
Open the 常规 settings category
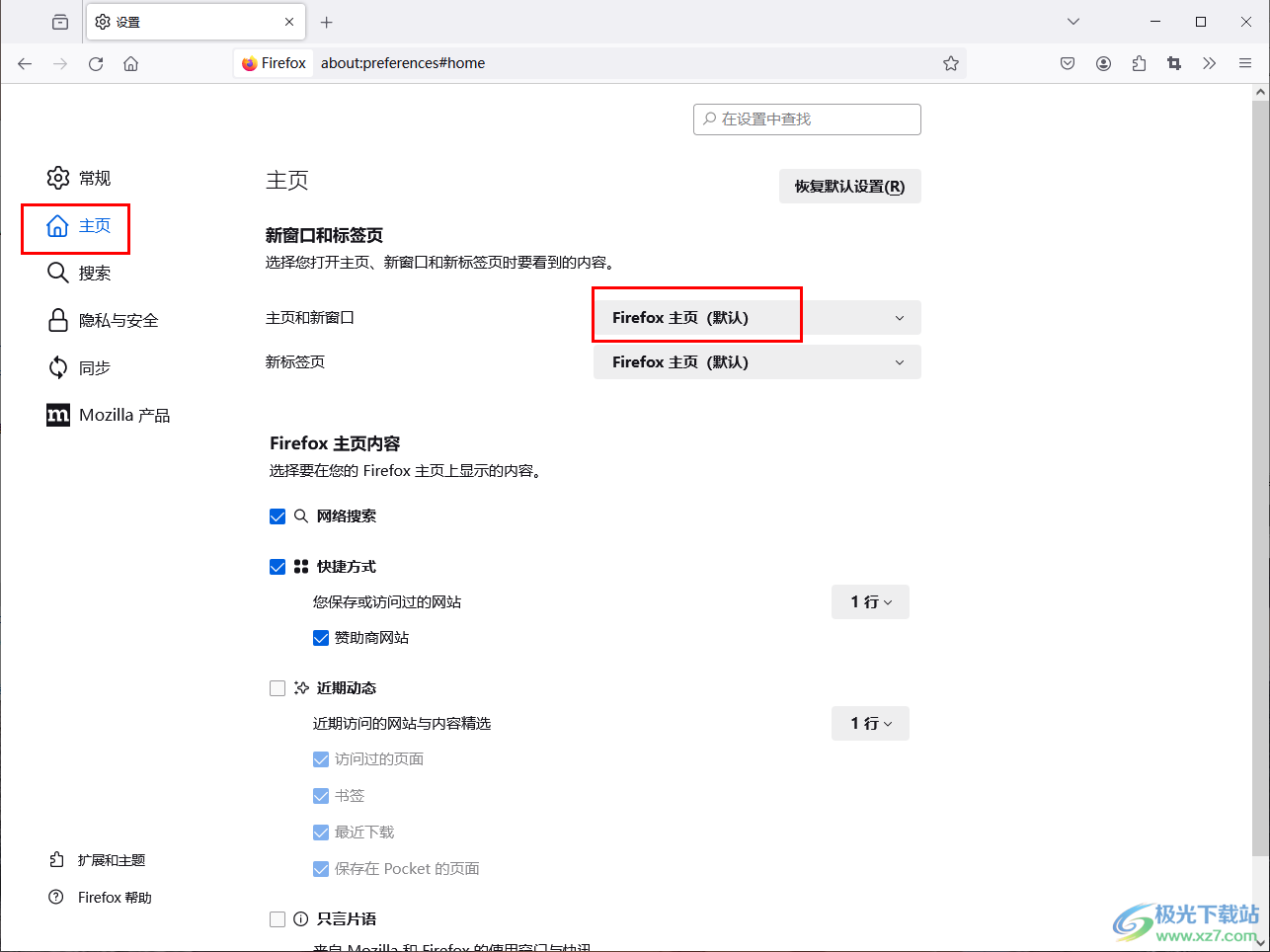[x=79, y=178]
